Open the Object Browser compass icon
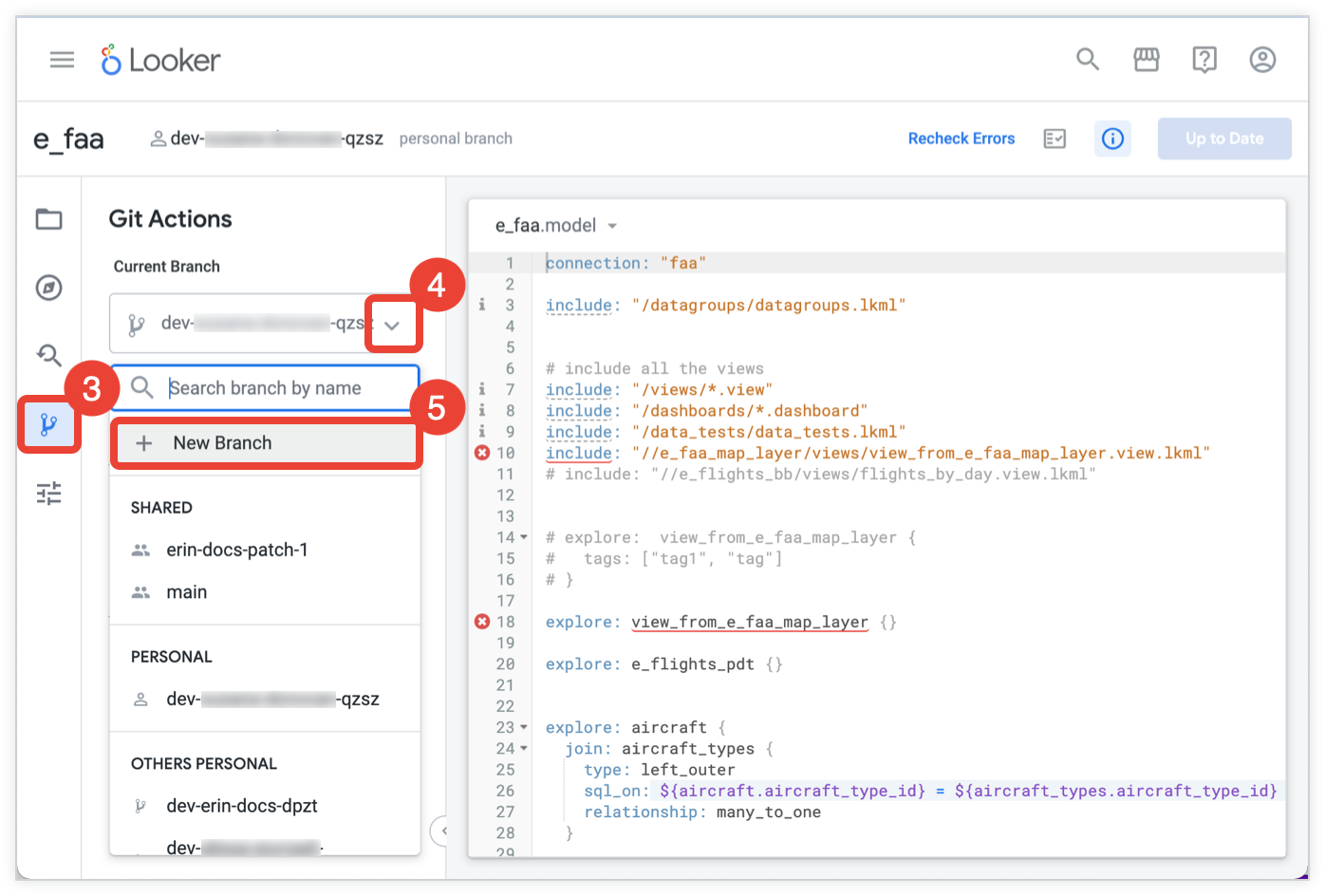This screenshot has width=1325, height=896. pos(48,288)
